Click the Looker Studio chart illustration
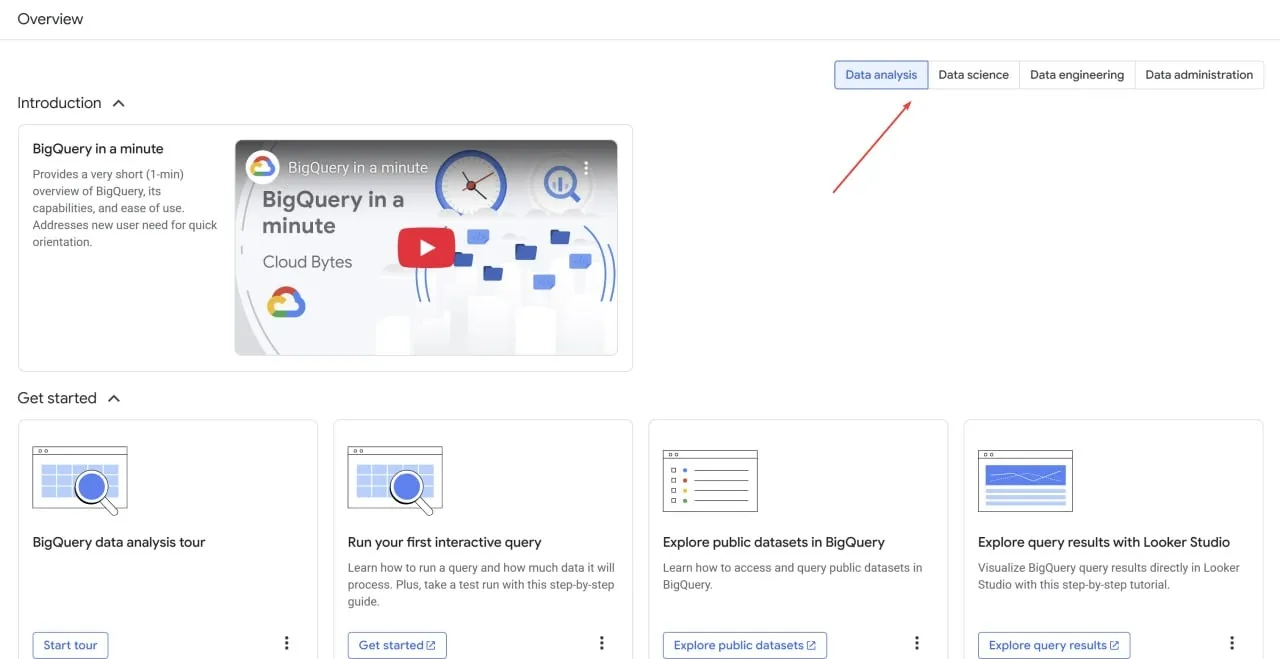 (1025, 480)
